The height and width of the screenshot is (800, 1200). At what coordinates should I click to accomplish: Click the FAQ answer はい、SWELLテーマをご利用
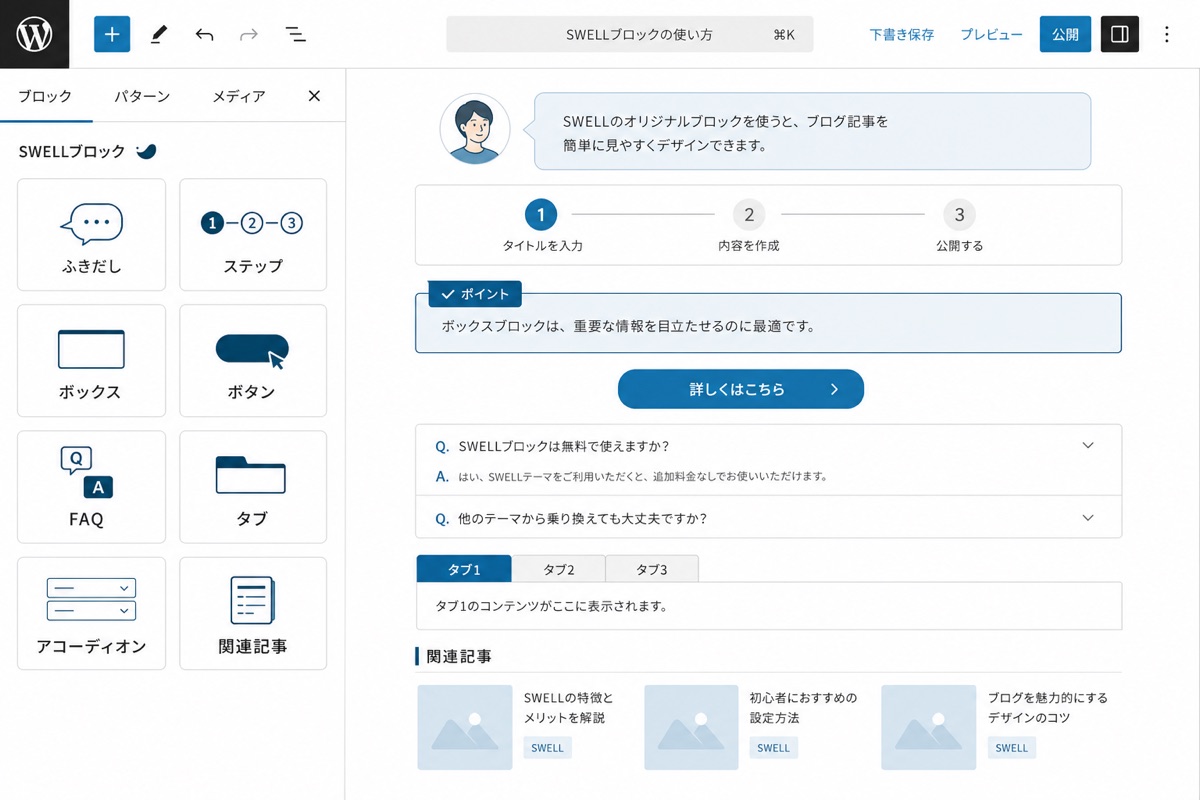[642, 477]
